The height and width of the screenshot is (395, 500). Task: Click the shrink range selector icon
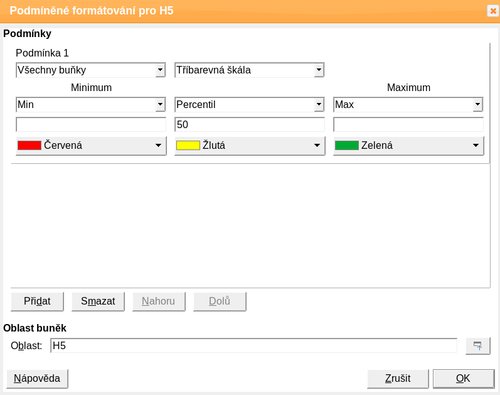click(x=478, y=346)
